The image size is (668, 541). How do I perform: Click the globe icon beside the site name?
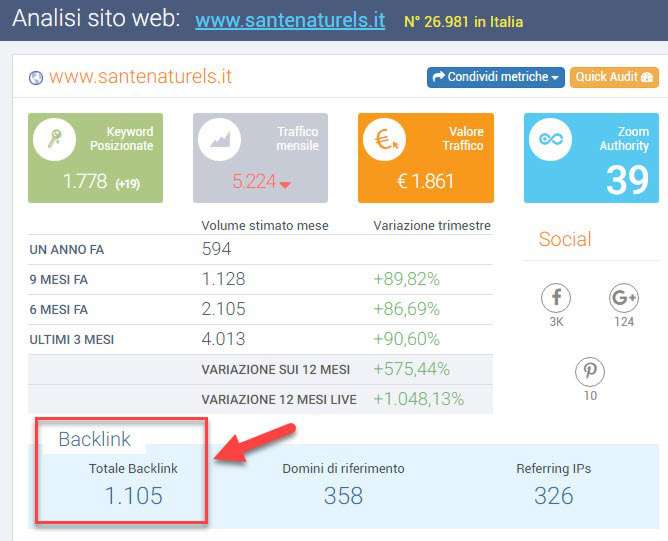(x=36, y=78)
